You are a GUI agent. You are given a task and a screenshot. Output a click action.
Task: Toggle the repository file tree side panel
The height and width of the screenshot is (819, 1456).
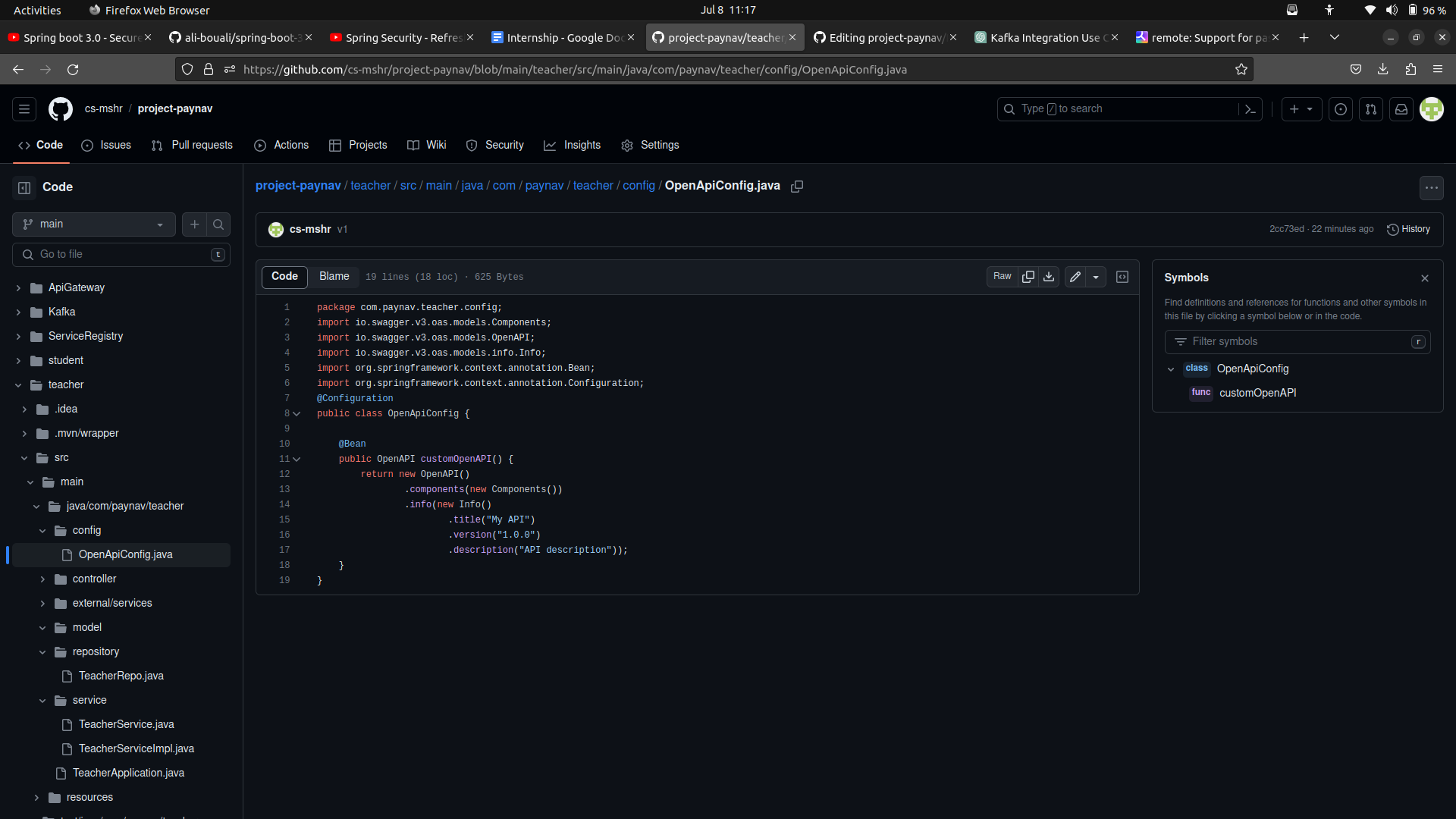click(24, 187)
